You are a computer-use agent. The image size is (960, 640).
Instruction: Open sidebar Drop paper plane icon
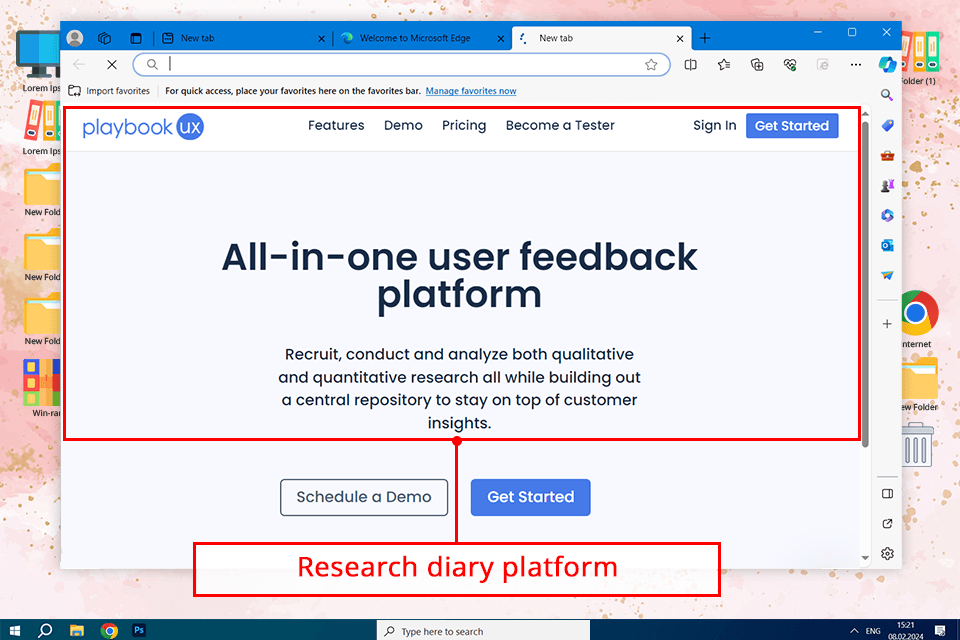pos(887,275)
